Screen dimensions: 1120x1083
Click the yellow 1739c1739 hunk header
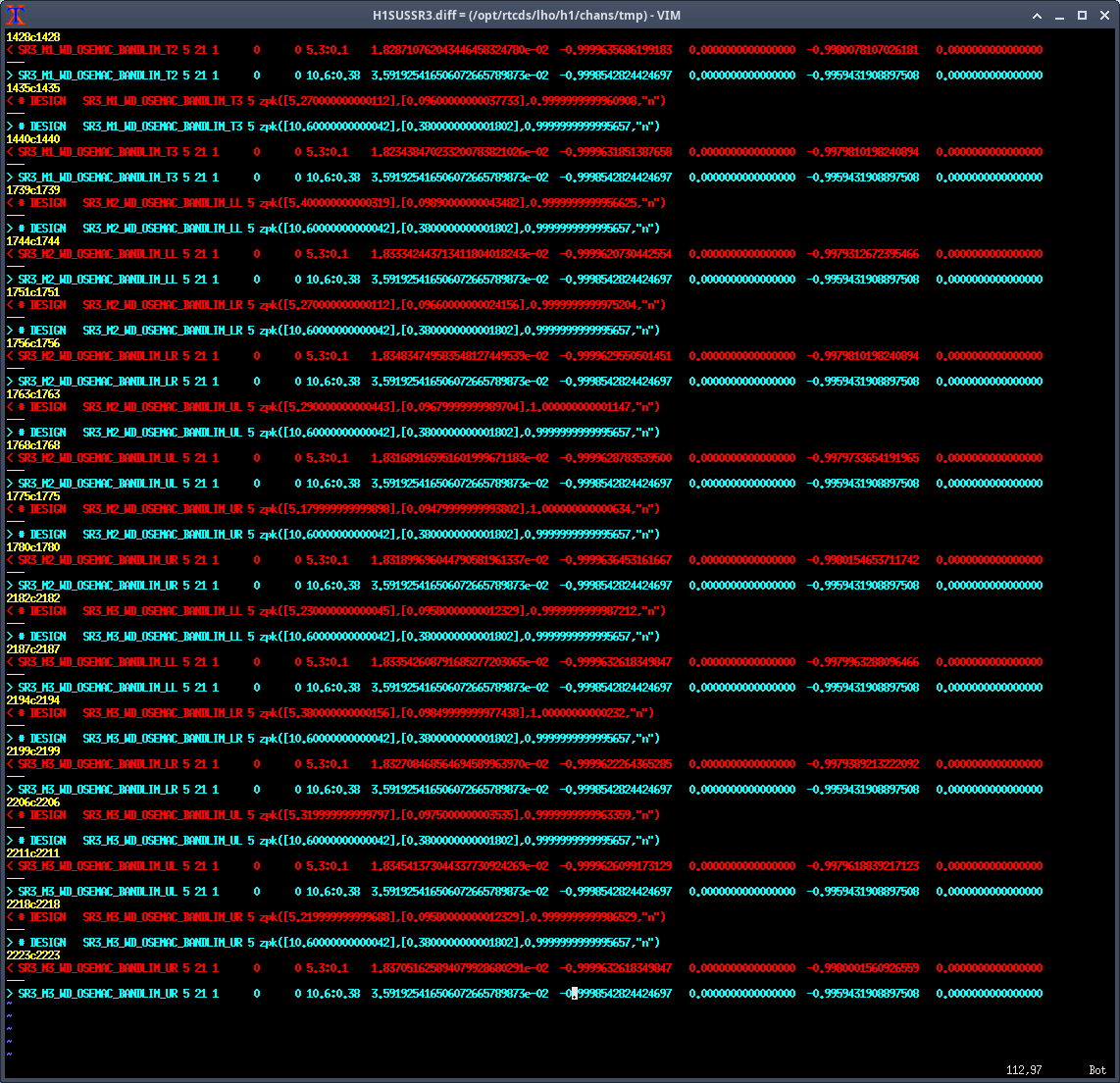33,190
